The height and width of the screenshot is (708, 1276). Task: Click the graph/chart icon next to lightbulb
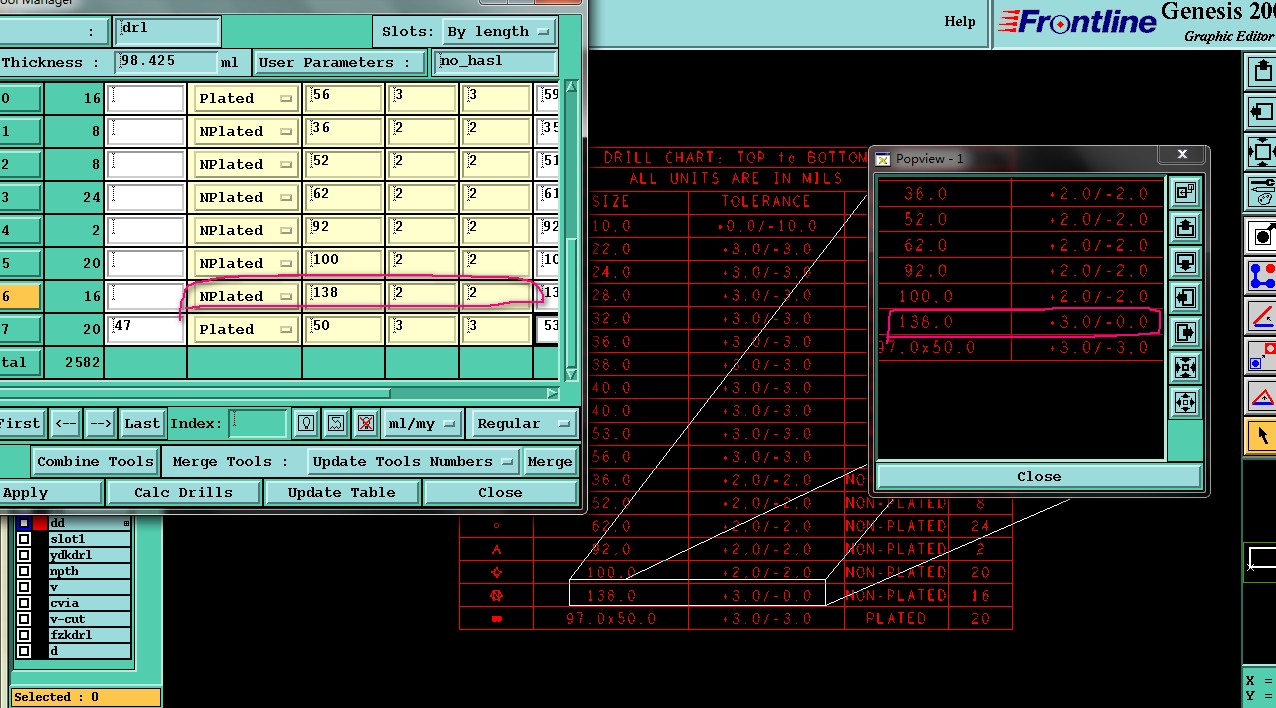click(336, 423)
